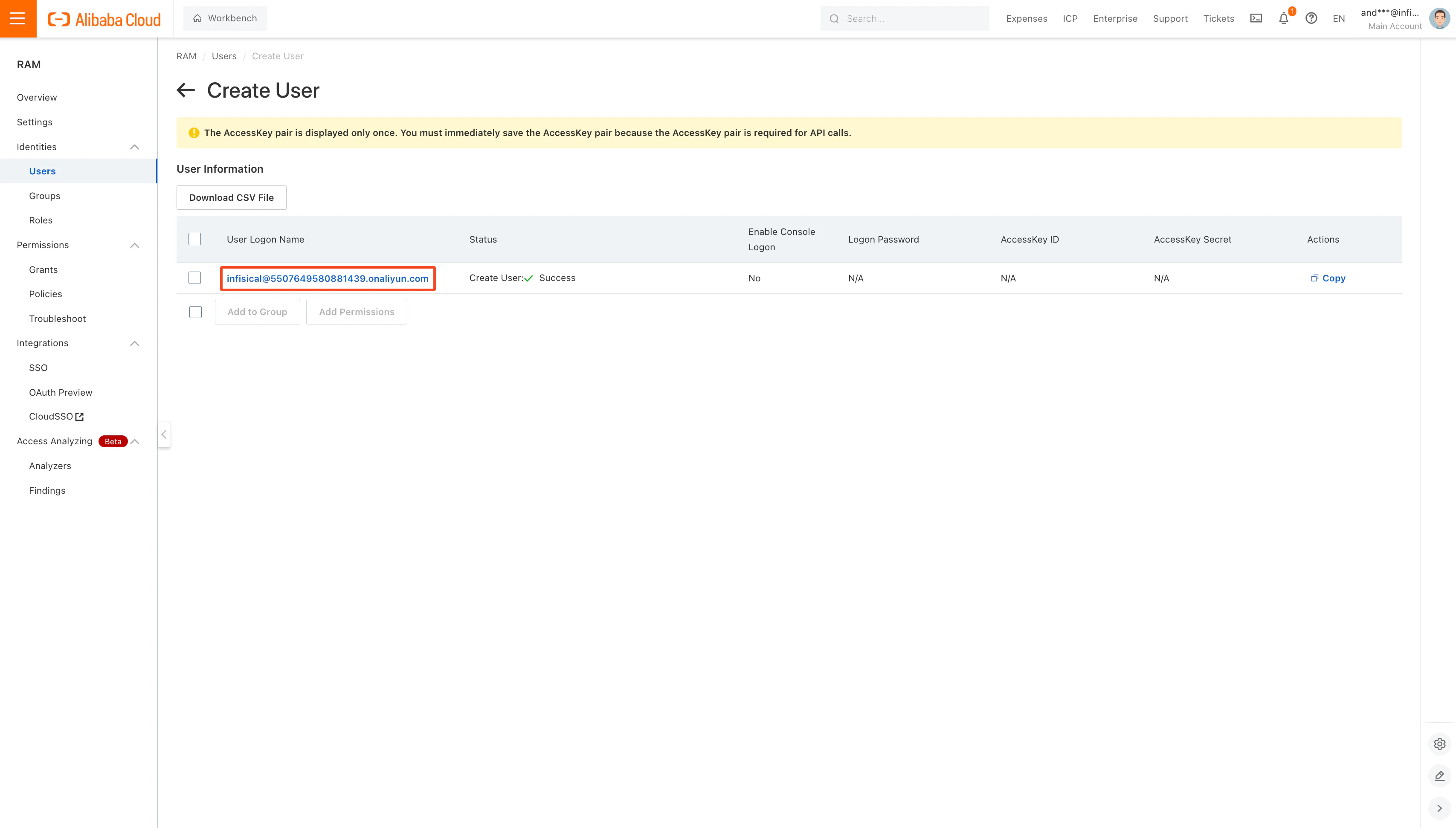Click the Users breadcrumb link
The image size is (1456, 828).
point(224,56)
